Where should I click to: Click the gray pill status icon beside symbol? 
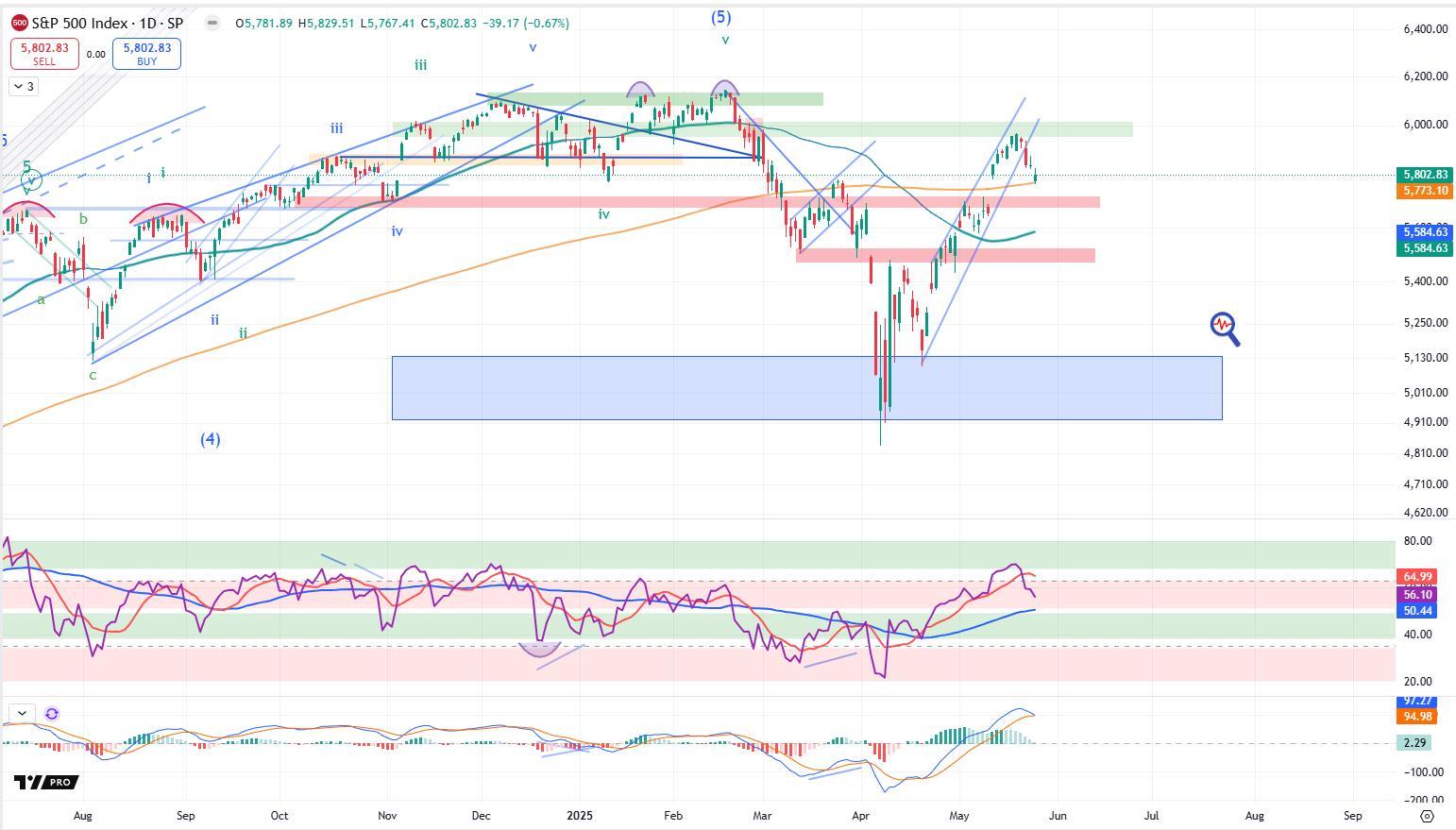pos(212,23)
